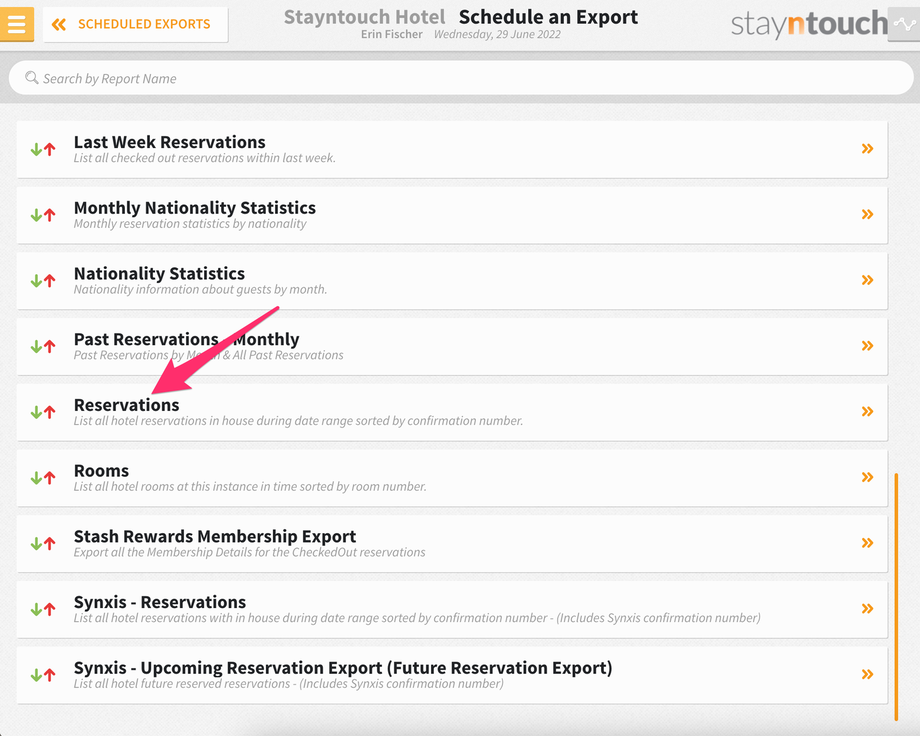
Task: Select the Stash Rewards Membership Export title
Action: click(215, 536)
